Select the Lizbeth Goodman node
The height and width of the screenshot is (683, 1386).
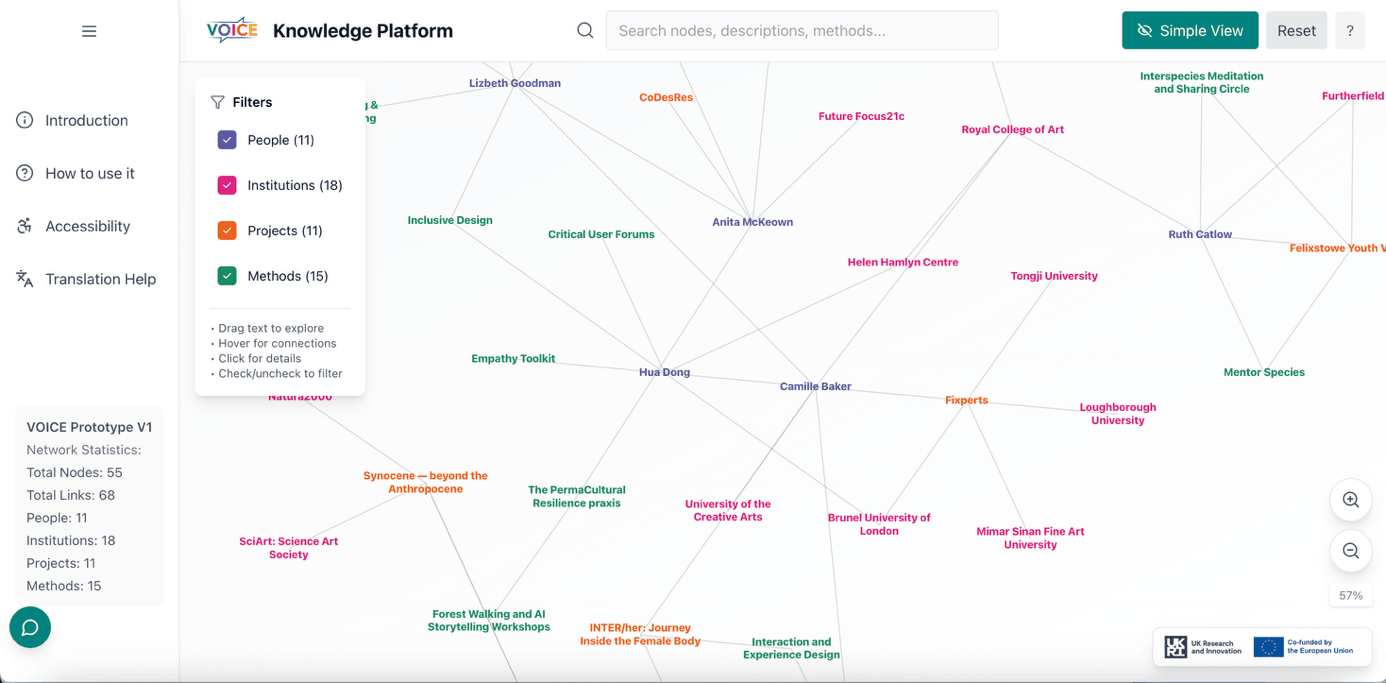pyautogui.click(x=514, y=83)
